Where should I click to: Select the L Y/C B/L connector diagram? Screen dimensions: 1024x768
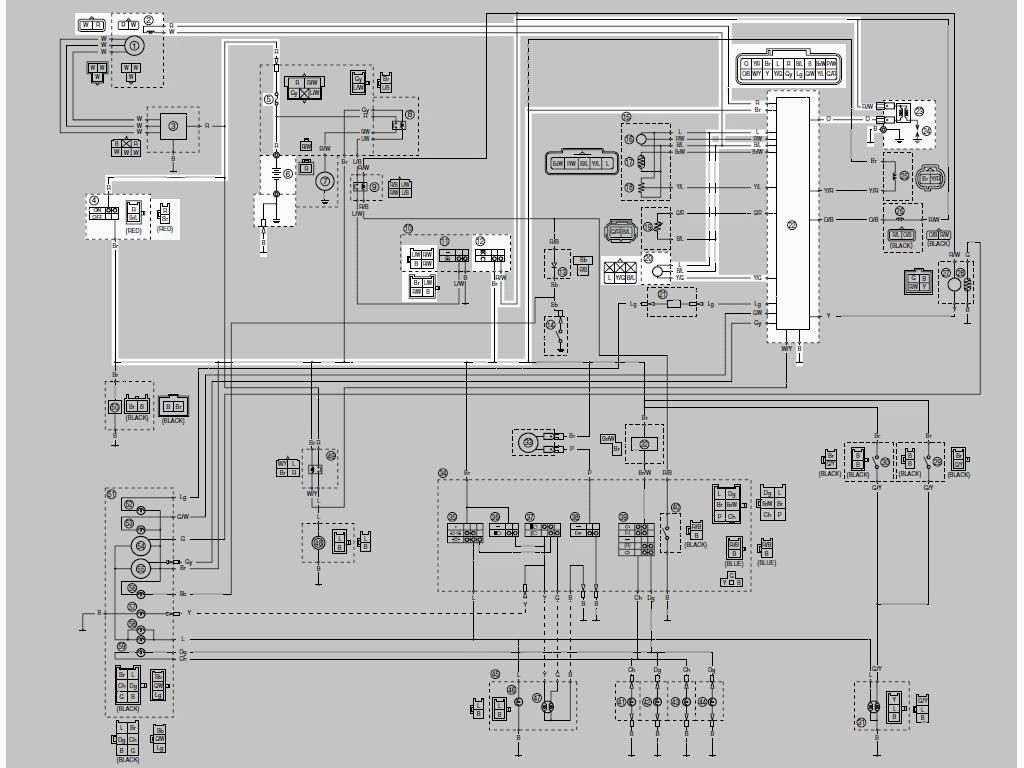620,272
